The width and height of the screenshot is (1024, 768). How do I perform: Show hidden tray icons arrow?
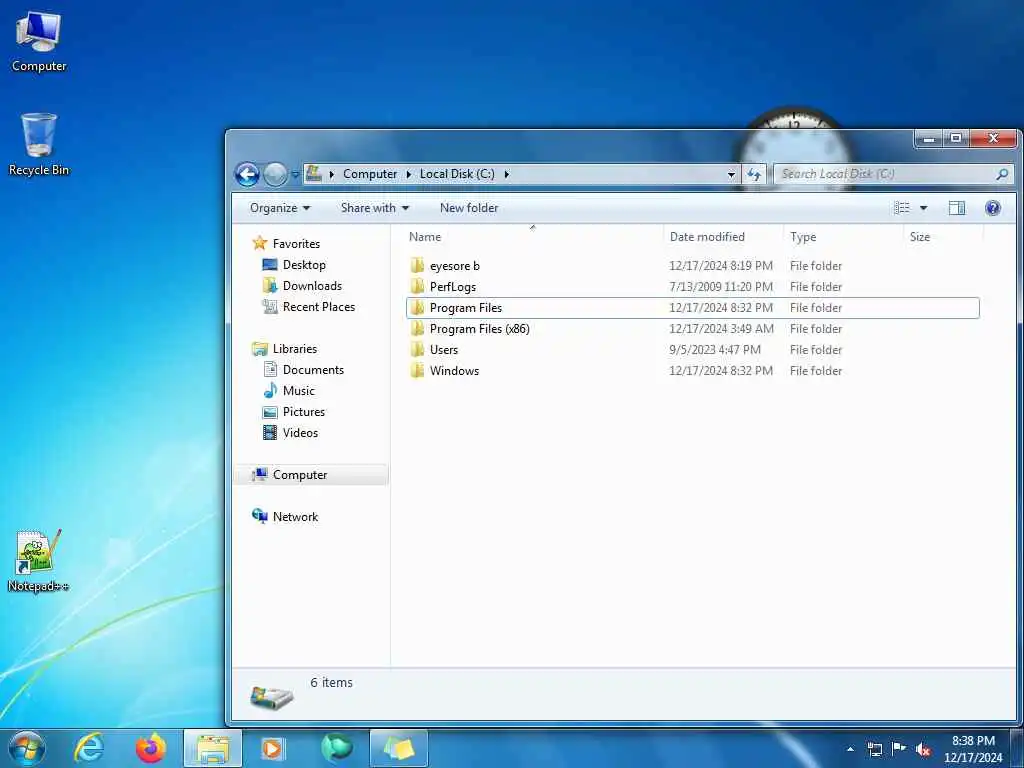[x=850, y=749]
